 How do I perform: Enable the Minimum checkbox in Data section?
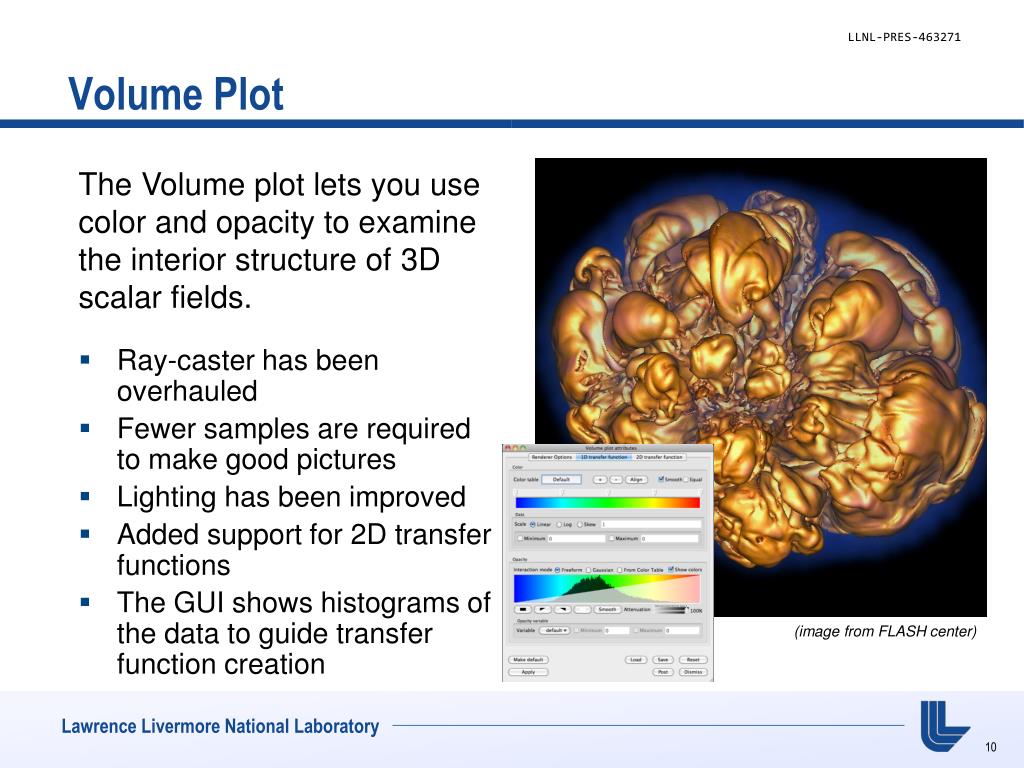520,538
